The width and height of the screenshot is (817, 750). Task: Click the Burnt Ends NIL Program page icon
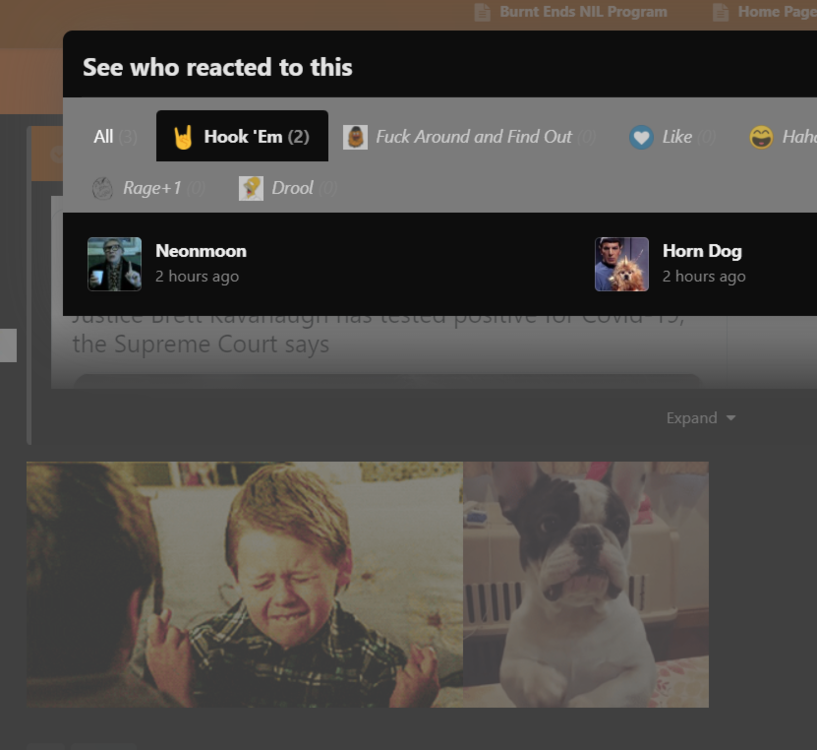(x=481, y=12)
